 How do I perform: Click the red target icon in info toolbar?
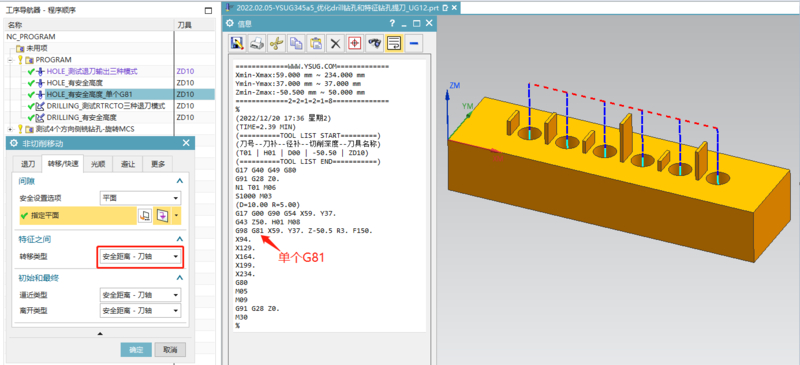[355, 44]
